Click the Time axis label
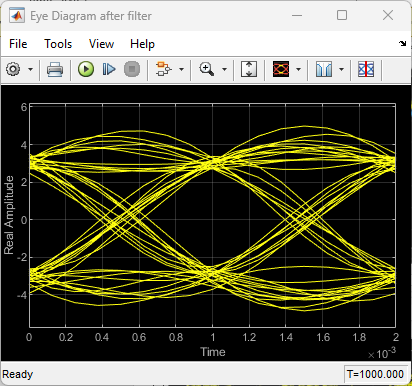The image size is (412, 386). 213,352
